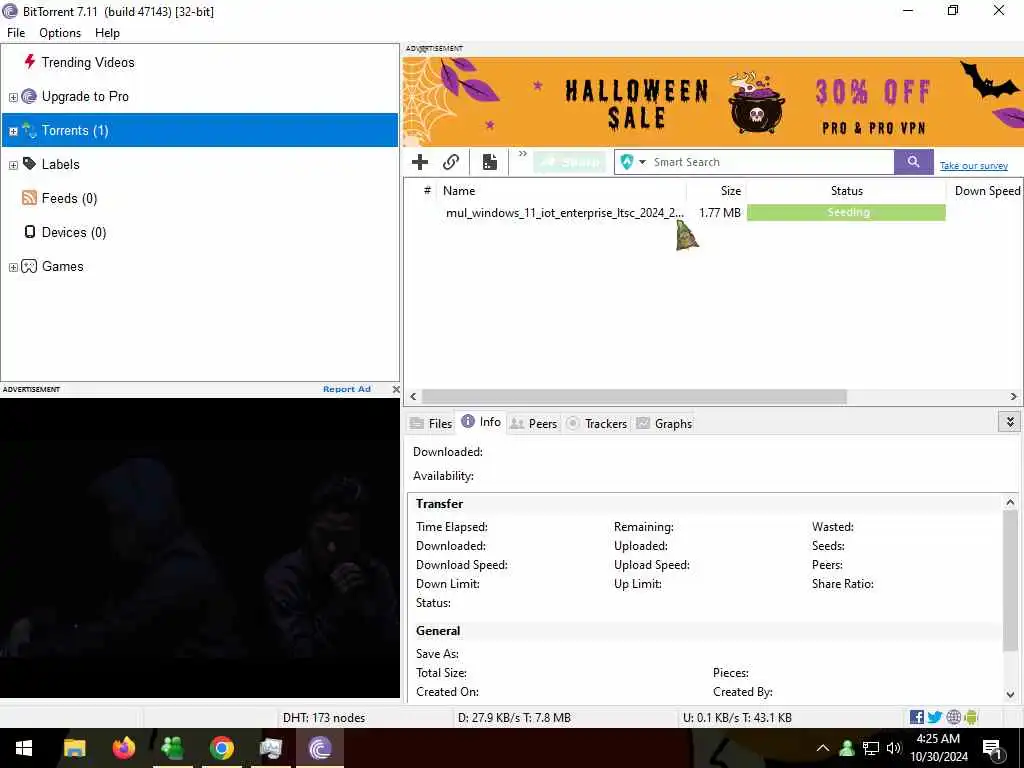The height and width of the screenshot is (768, 1024).
Task: Click the Facebook icon in status bar
Action: pos(917,717)
